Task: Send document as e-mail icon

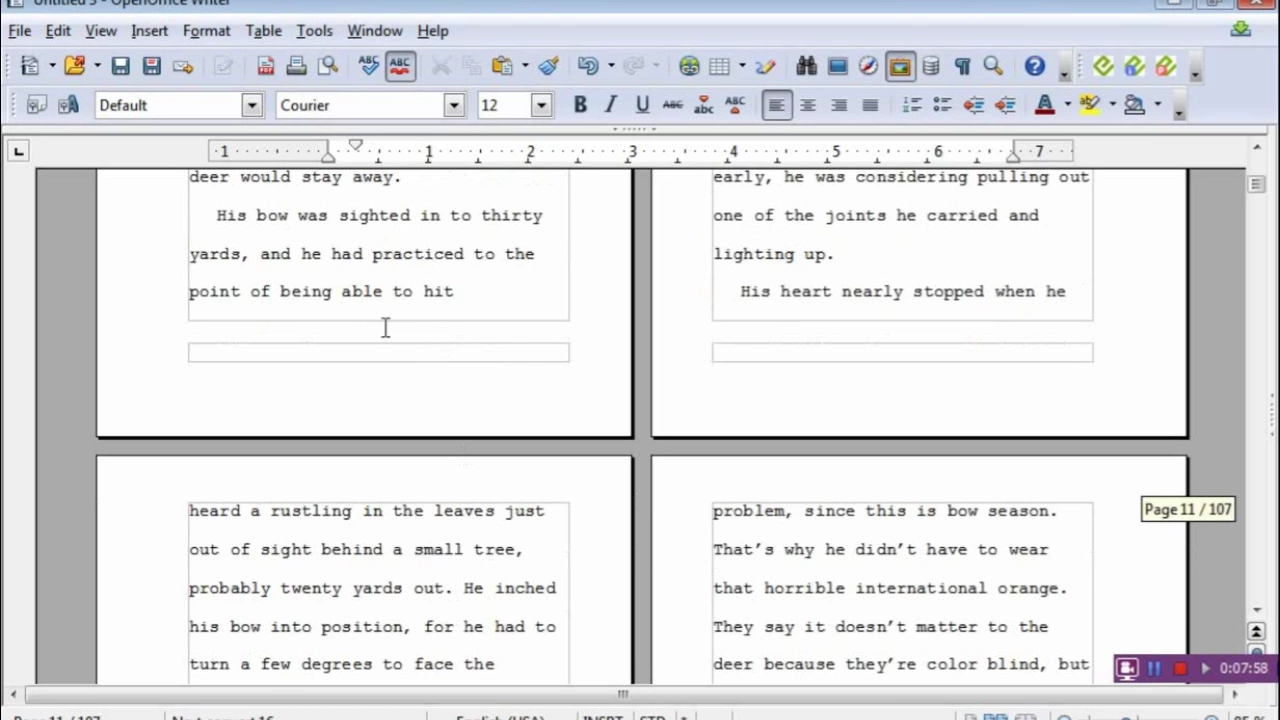Action: click(182, 66)
